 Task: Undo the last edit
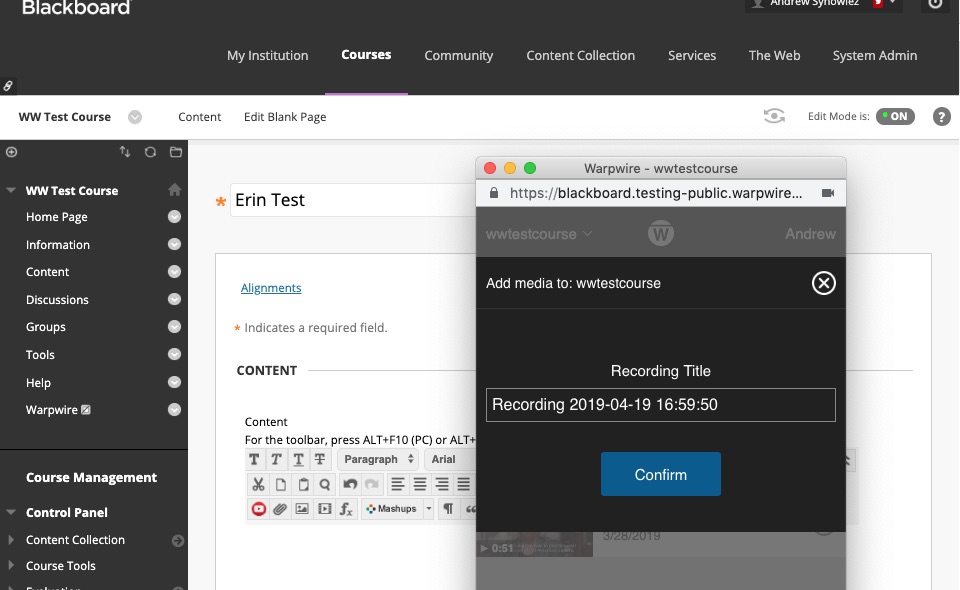[x=350, y=485]
